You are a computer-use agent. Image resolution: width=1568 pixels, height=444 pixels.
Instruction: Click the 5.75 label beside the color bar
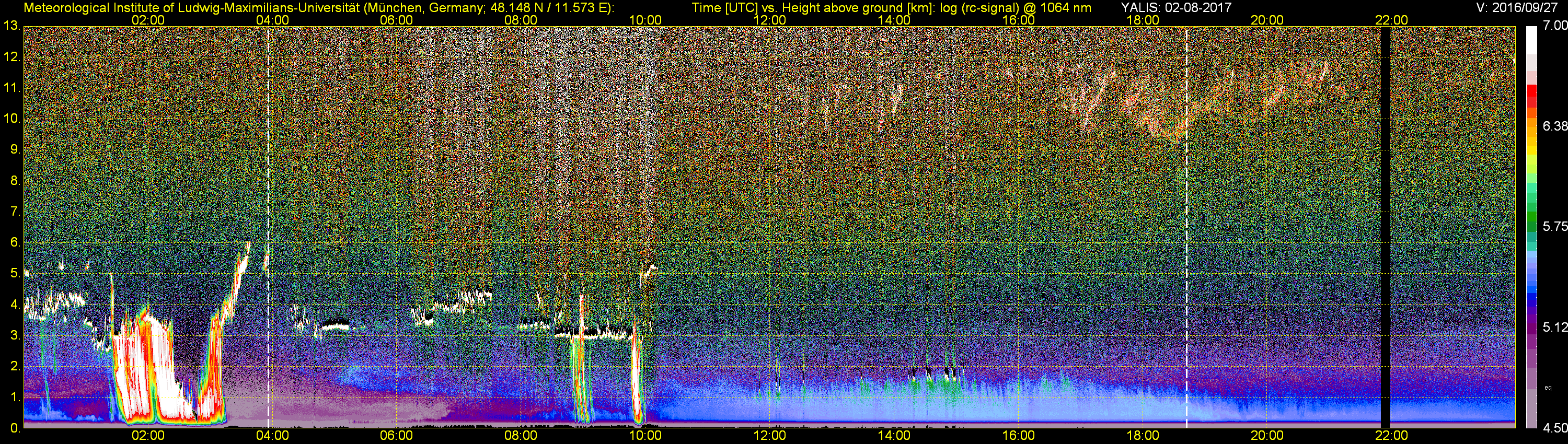click(x=1554, y=226)
